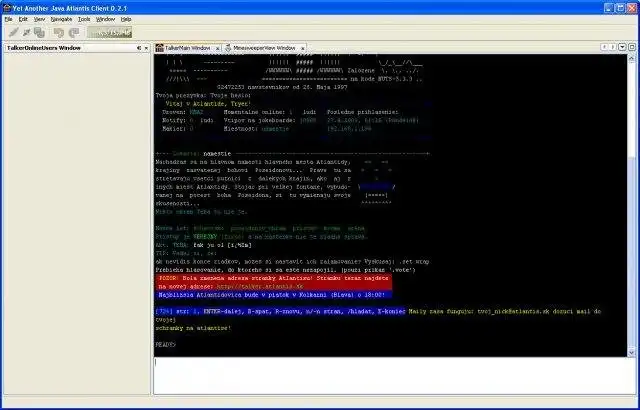Click the 'POZOR' red warning line

pyautogui.click(x=273, y=278)
